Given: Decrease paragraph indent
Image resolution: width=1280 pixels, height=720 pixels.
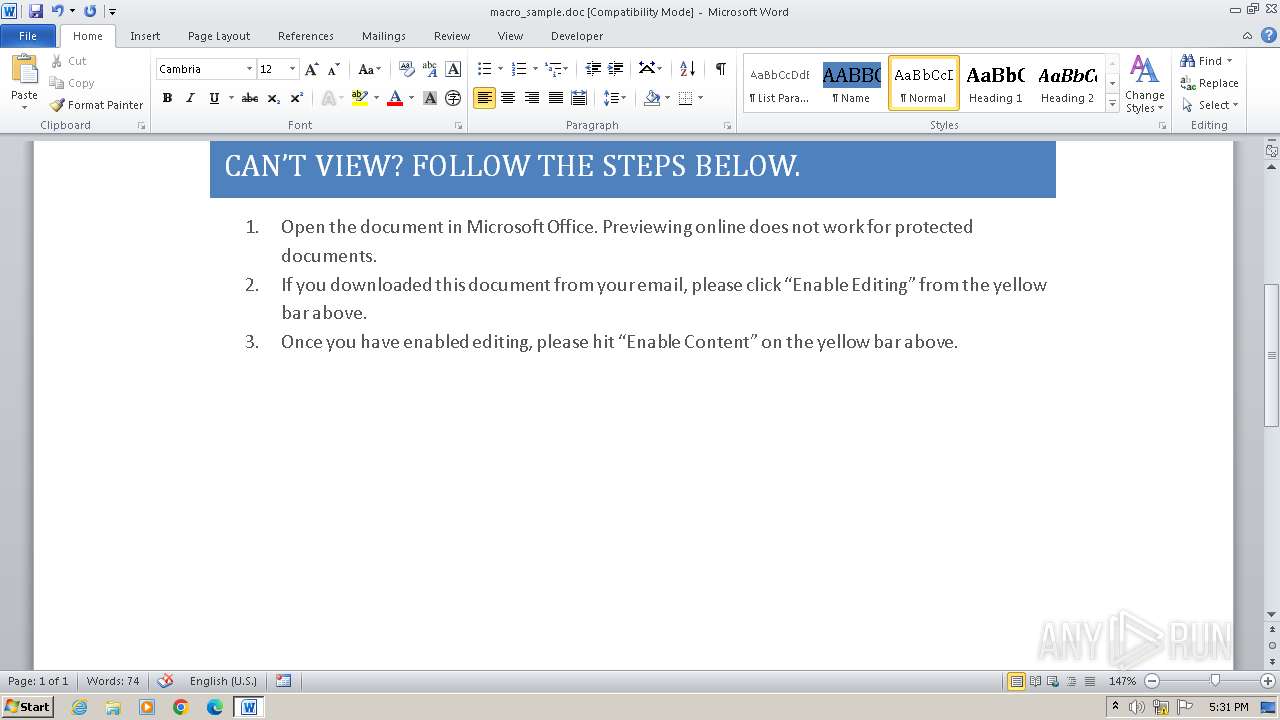Looking at the screenshot, I should 593,69.
